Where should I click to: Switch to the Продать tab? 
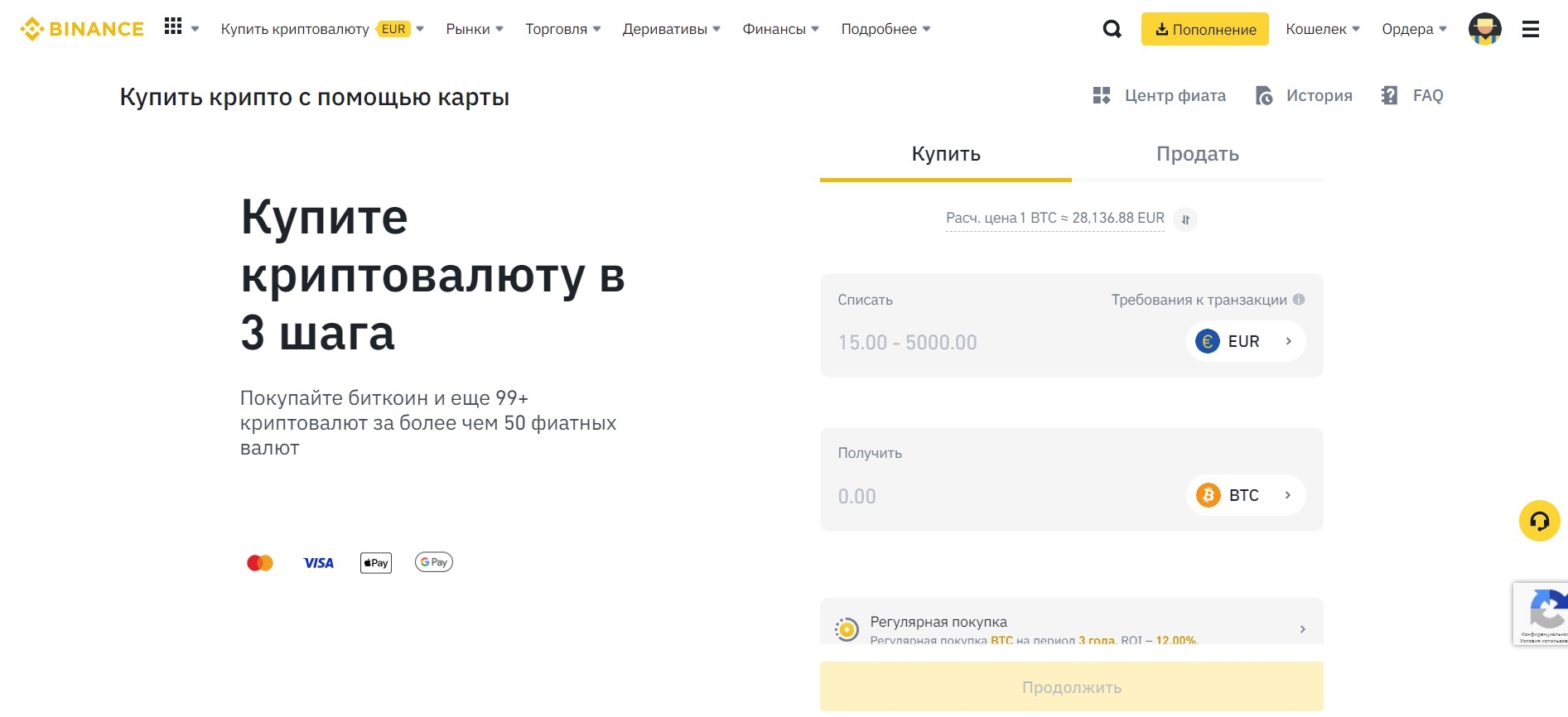point(1198,155)
